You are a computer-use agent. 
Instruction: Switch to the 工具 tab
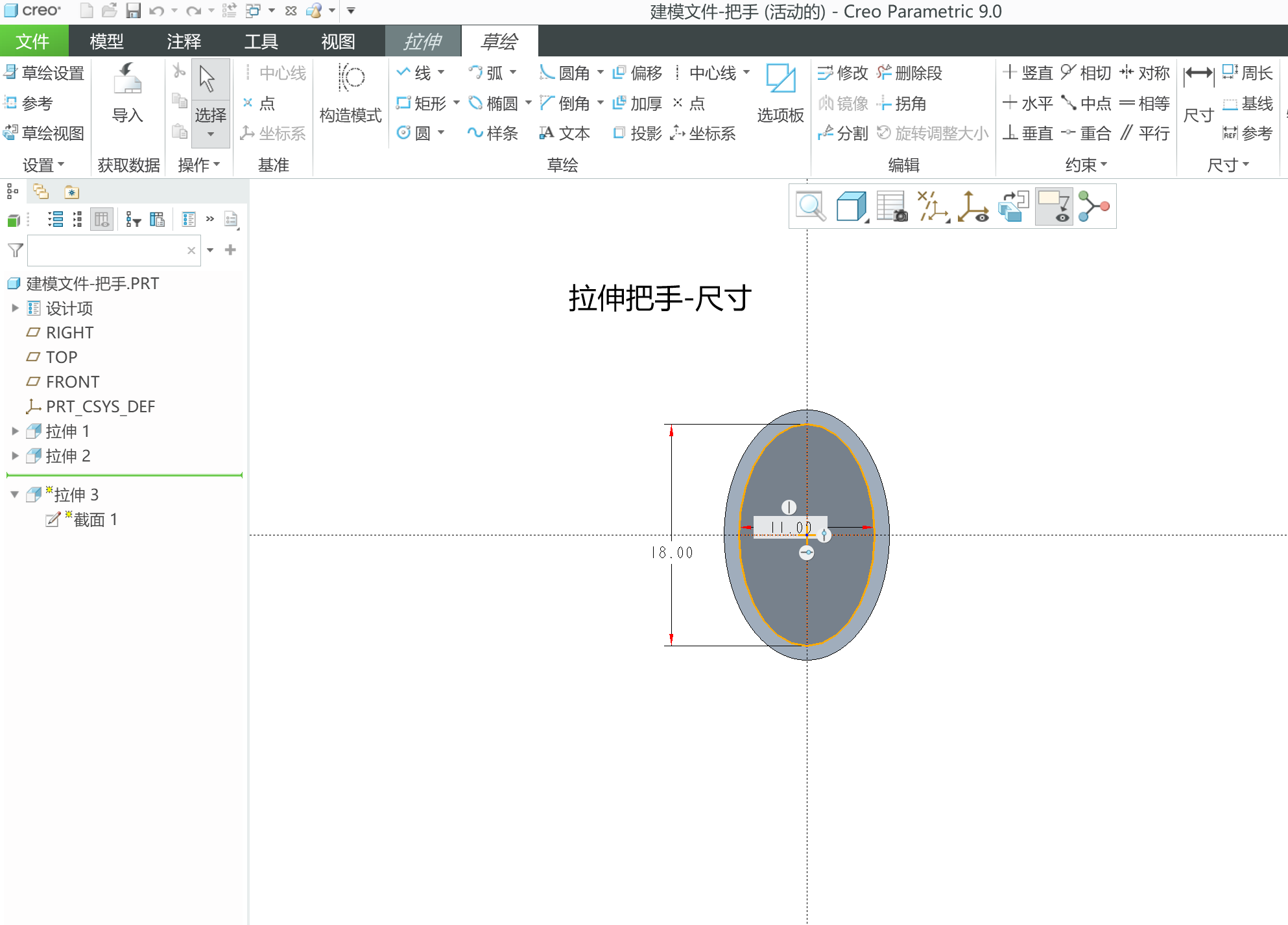[x=261, y=41]
